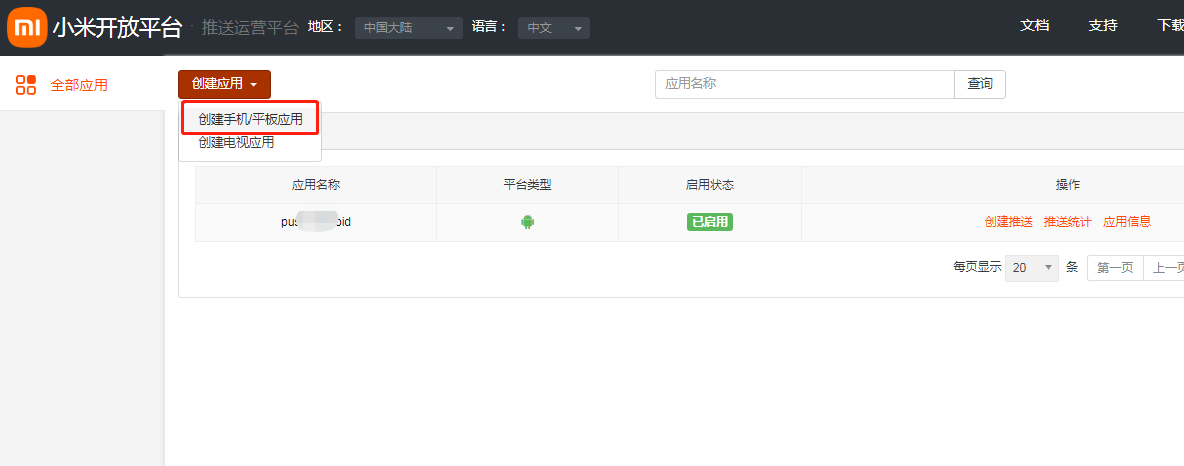Select 全部应用 in the left sidebar
Screen dimensions: 1184x466
coord(79,85)
